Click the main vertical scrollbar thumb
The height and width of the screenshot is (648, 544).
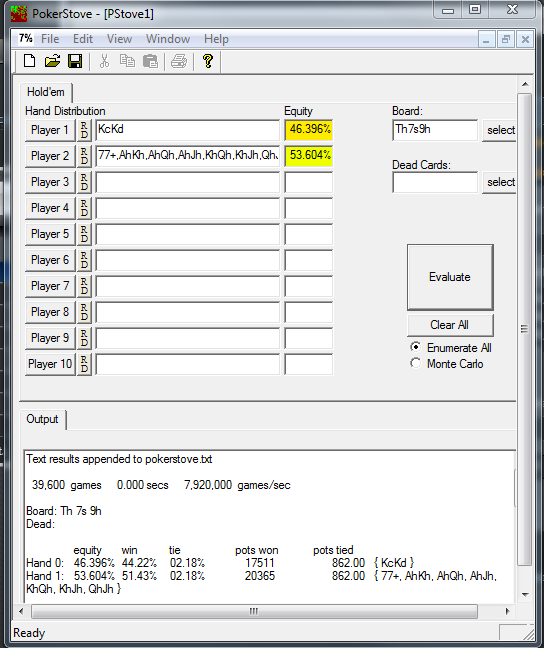[x=525, y=329]
